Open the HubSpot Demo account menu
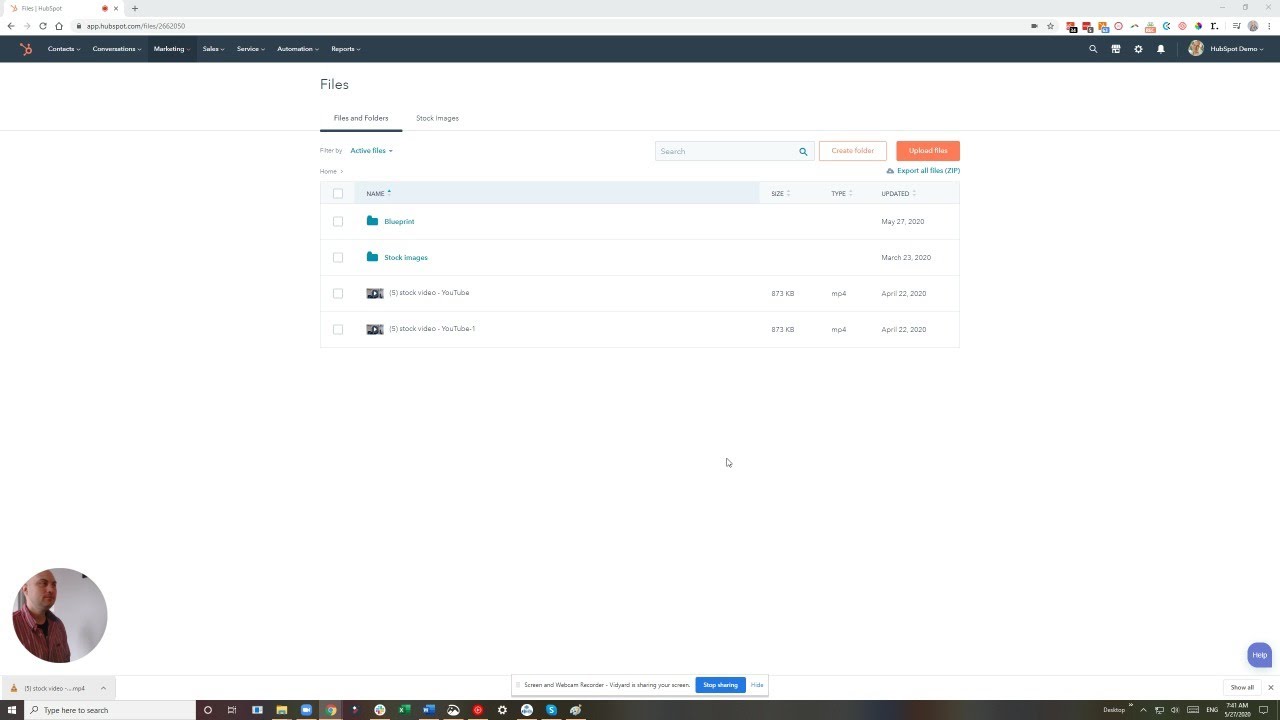Viewport: 1280px width, 720px height. [1226, 49]
